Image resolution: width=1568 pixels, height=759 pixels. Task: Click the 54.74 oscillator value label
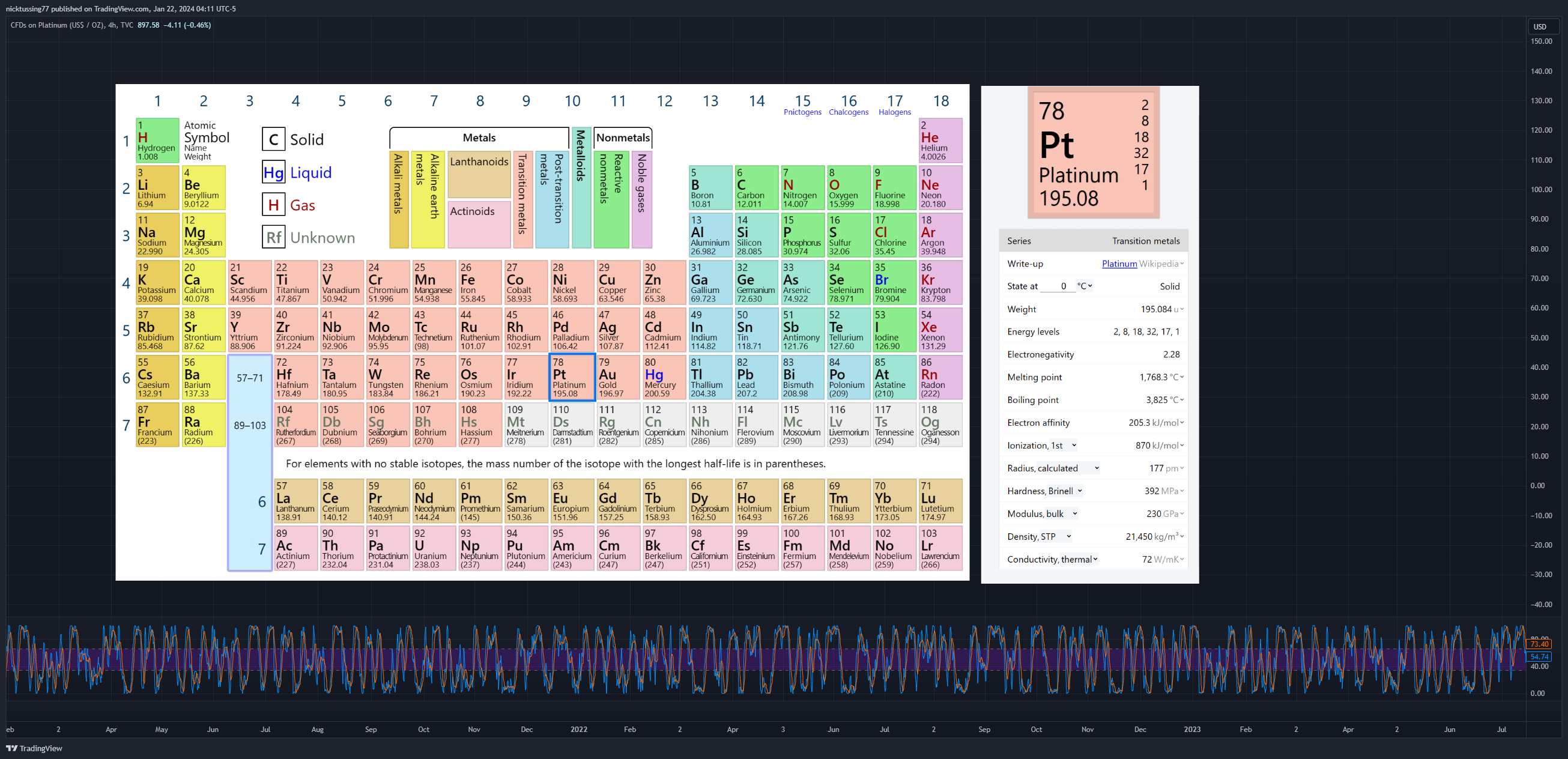pos(1539,657)
